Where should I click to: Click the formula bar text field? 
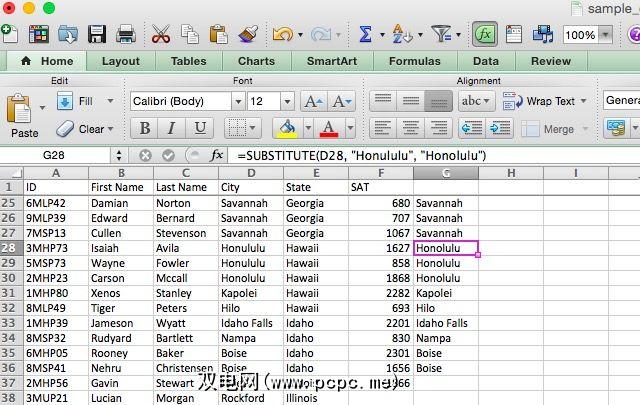tap(430, 156)
